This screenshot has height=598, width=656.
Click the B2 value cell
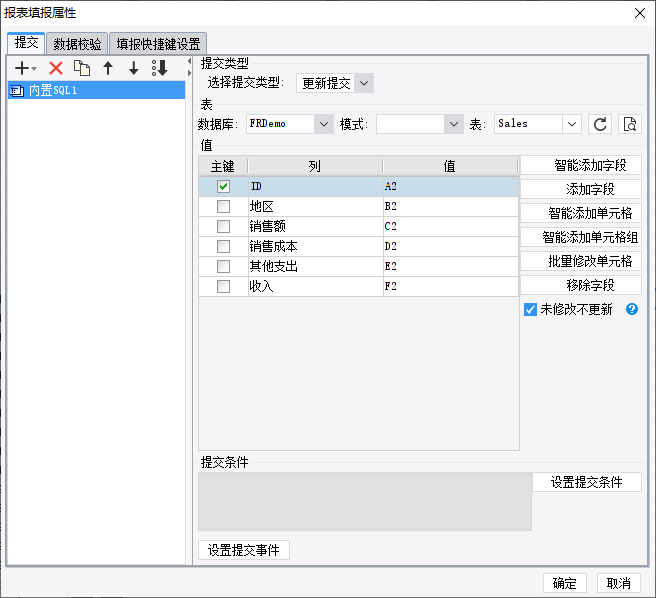tap(451, 206)
